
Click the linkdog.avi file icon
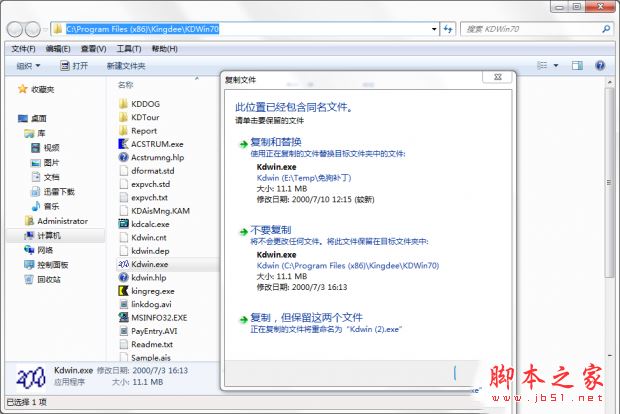coord(123,304)
